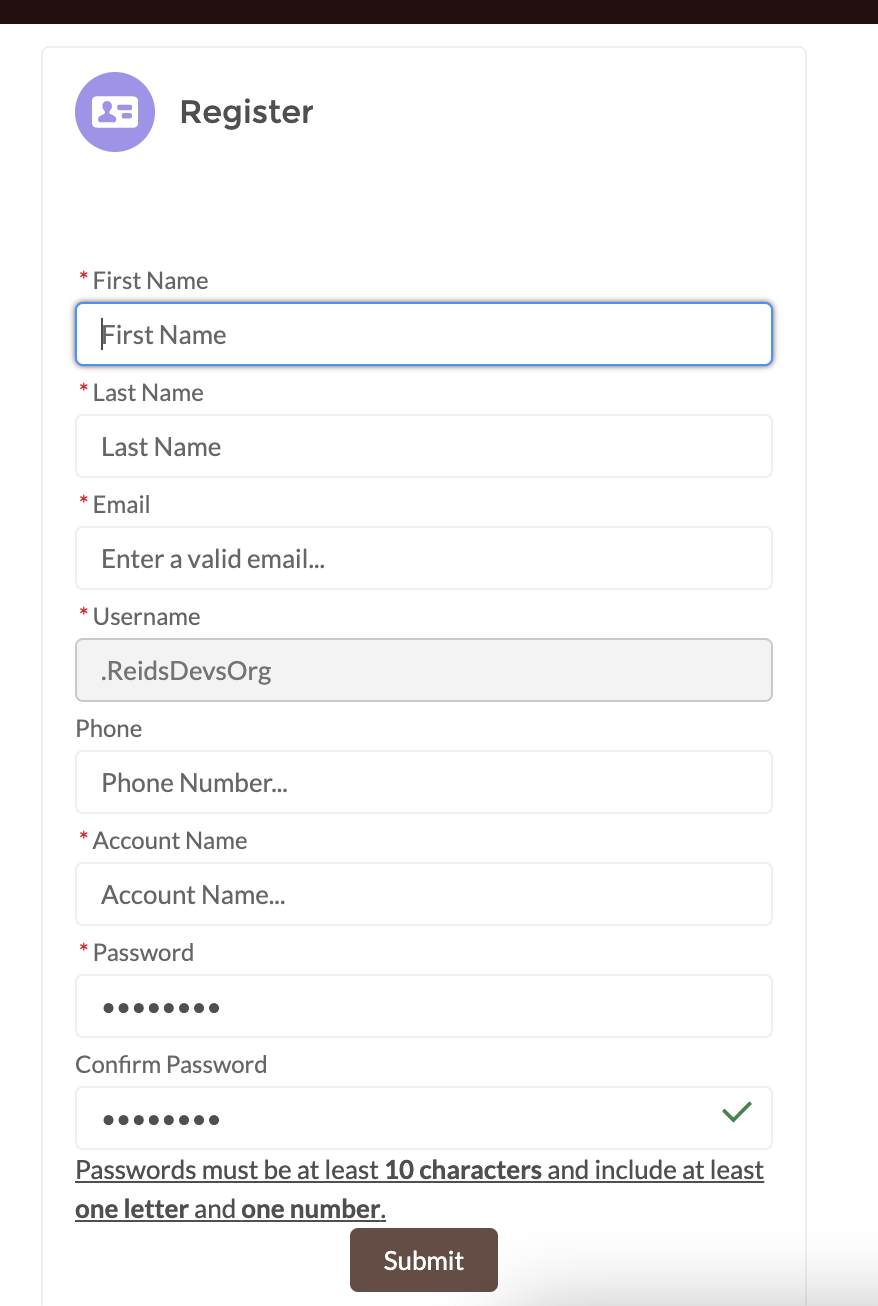This screenshot has width=878, height=1306.
Task: Select the Phone Number input field
Action: pos(423,782)
